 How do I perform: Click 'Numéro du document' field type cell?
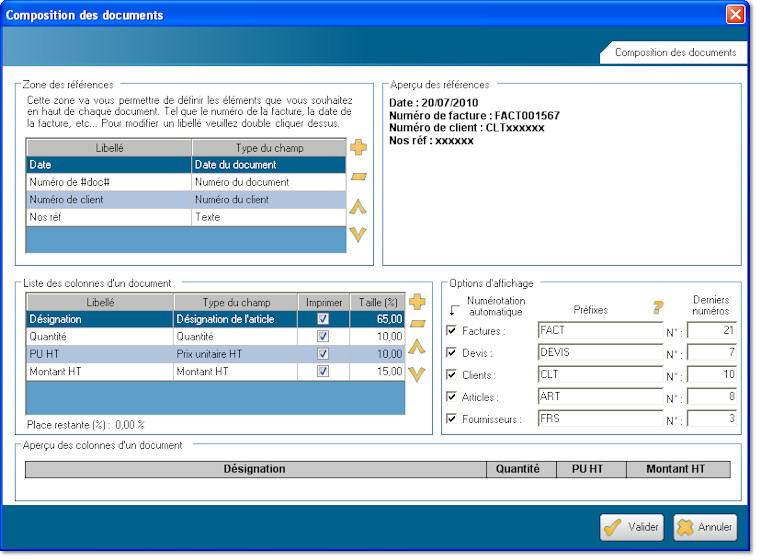[269, 182]
